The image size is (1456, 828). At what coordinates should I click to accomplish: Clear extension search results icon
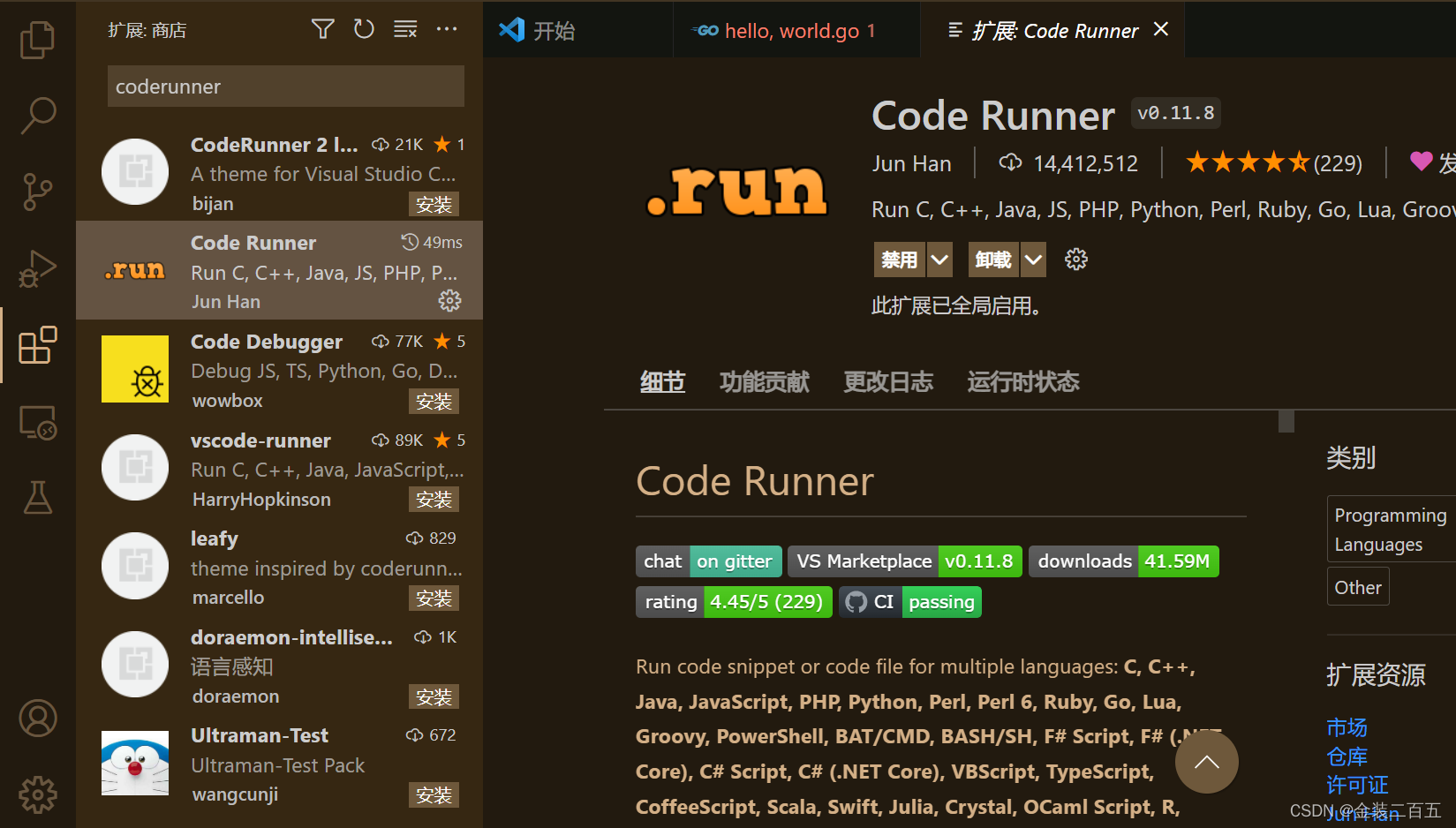pos(405,30)
